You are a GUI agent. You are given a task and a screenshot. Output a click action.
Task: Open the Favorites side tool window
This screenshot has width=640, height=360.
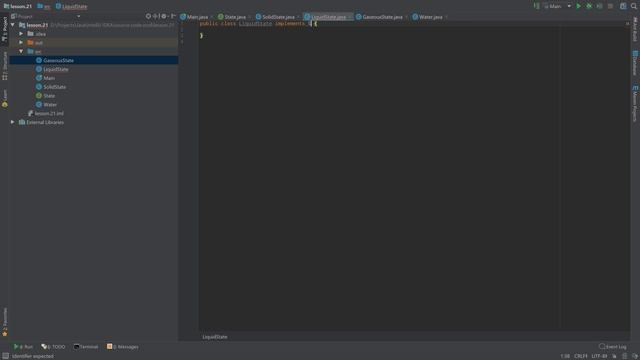(x=4, y=322)
